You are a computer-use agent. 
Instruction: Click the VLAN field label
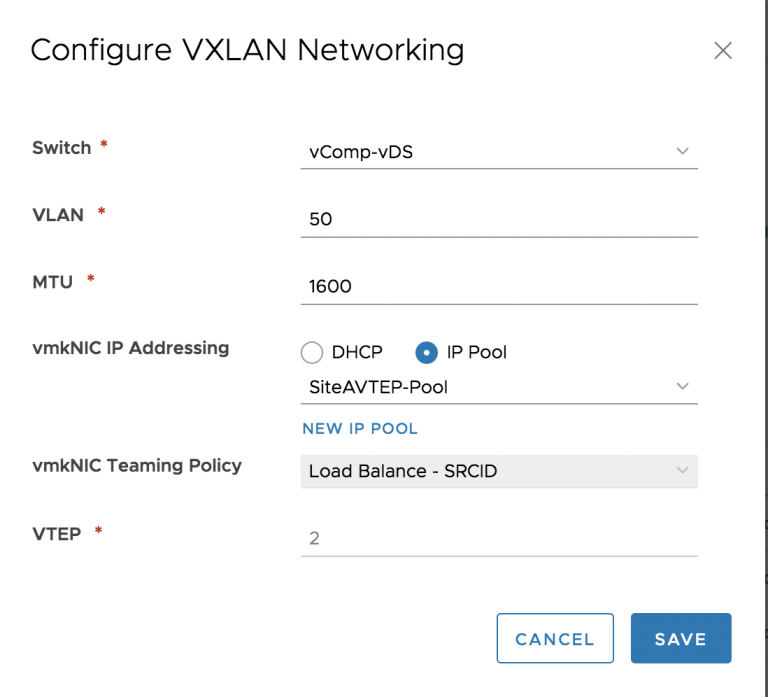click(x=58, y=214)
